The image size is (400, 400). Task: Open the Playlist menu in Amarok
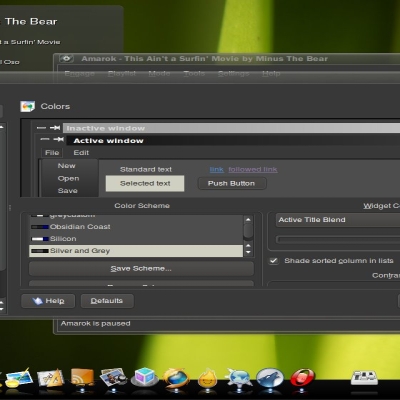point(122,74)
